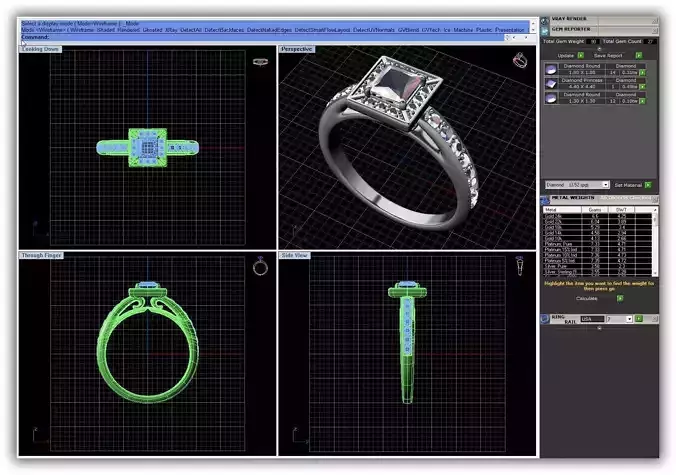The width and height of the screenshot is (676, 475).
Task: Click the Metal column header
Action: pos(561,209)
